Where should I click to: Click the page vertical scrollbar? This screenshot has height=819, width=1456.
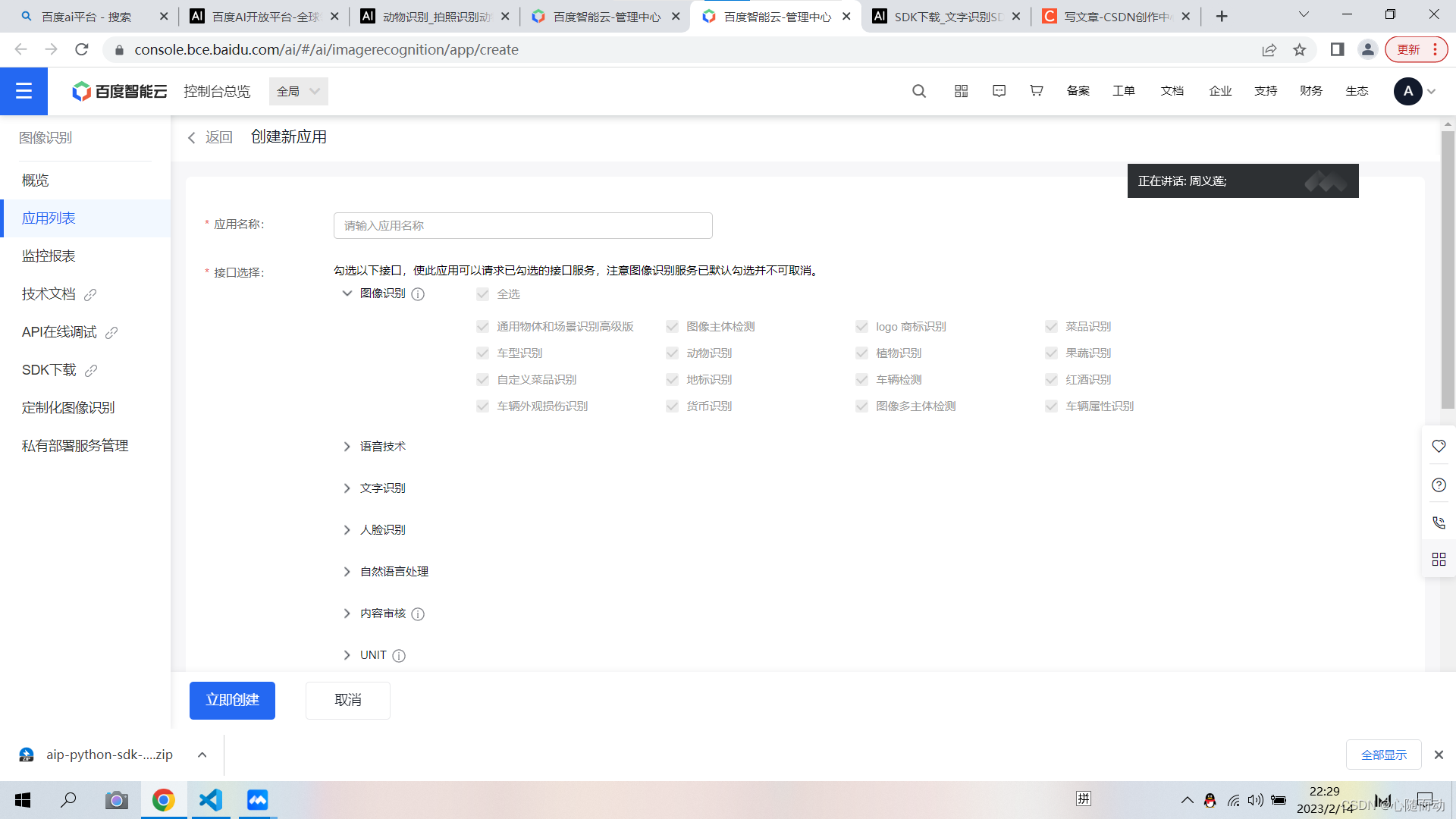[1448, 271]
